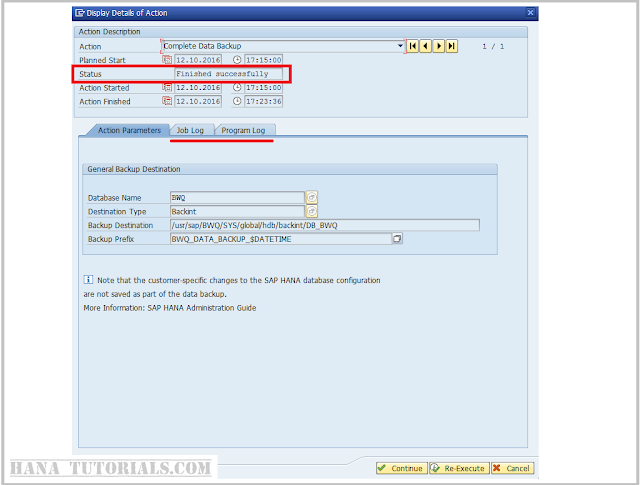Click the General Backup Destination header

290,169
